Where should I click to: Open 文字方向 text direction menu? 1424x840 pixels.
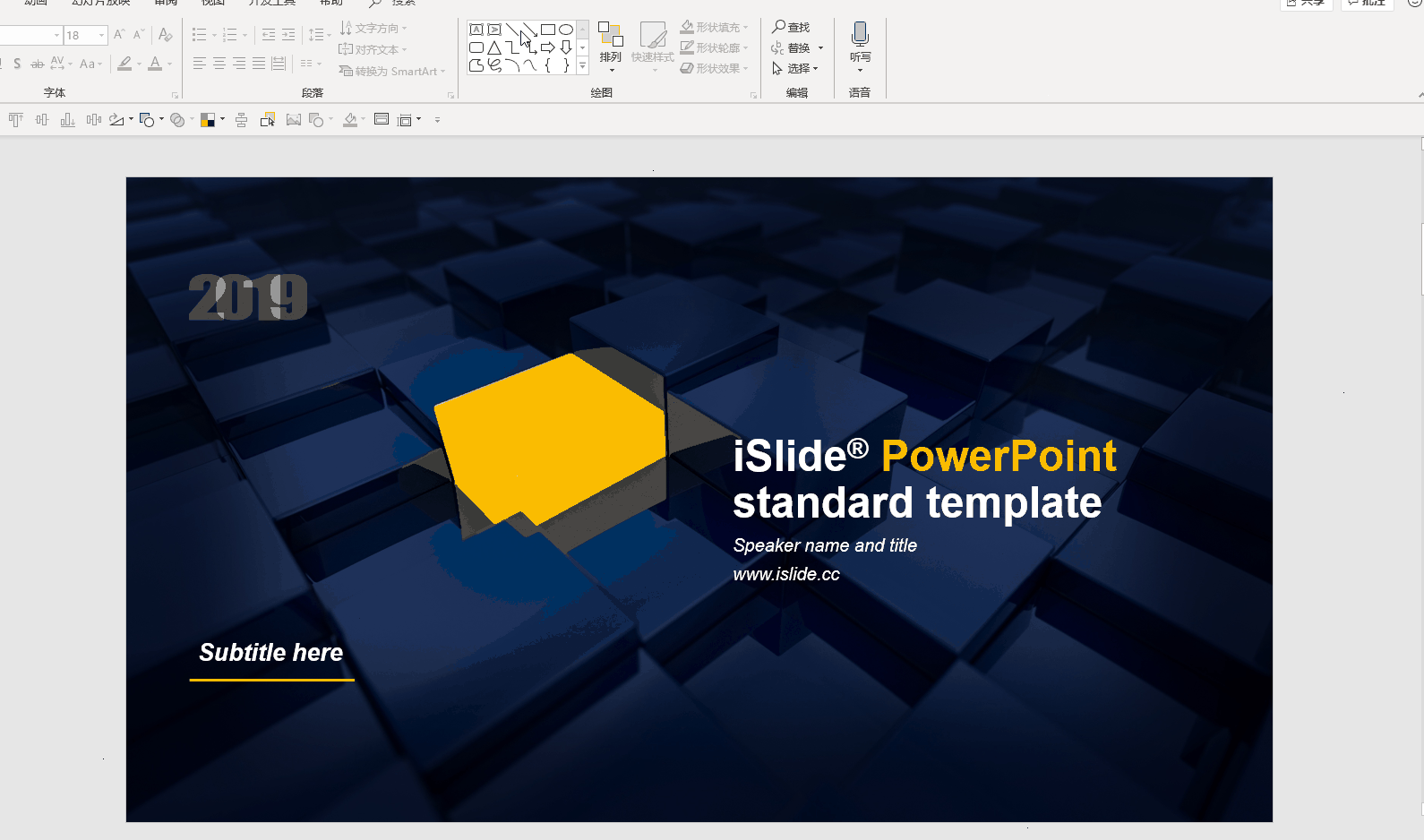(x=373, y=29)
